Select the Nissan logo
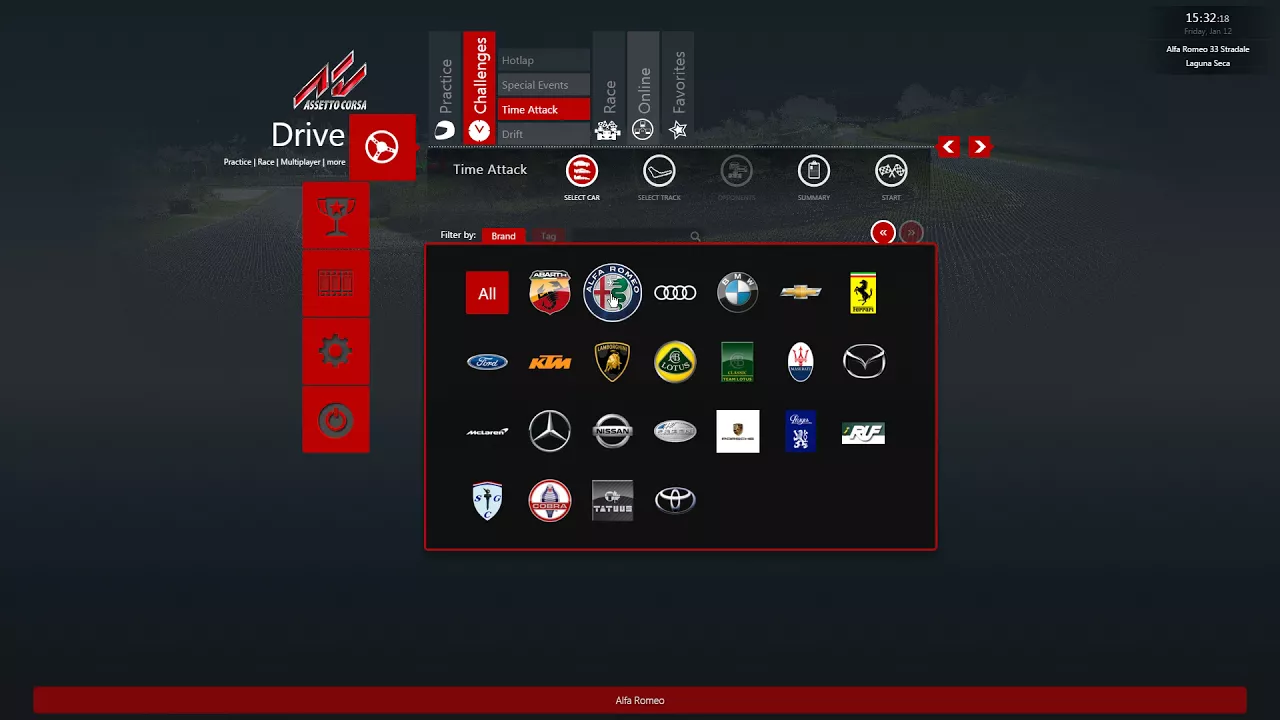 (x=612, y=431)
